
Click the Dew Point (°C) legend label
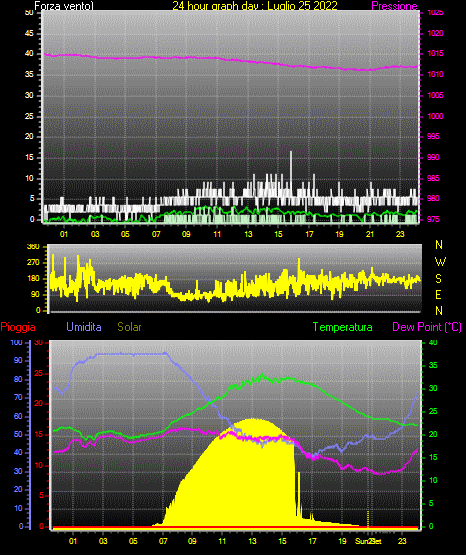427,327
